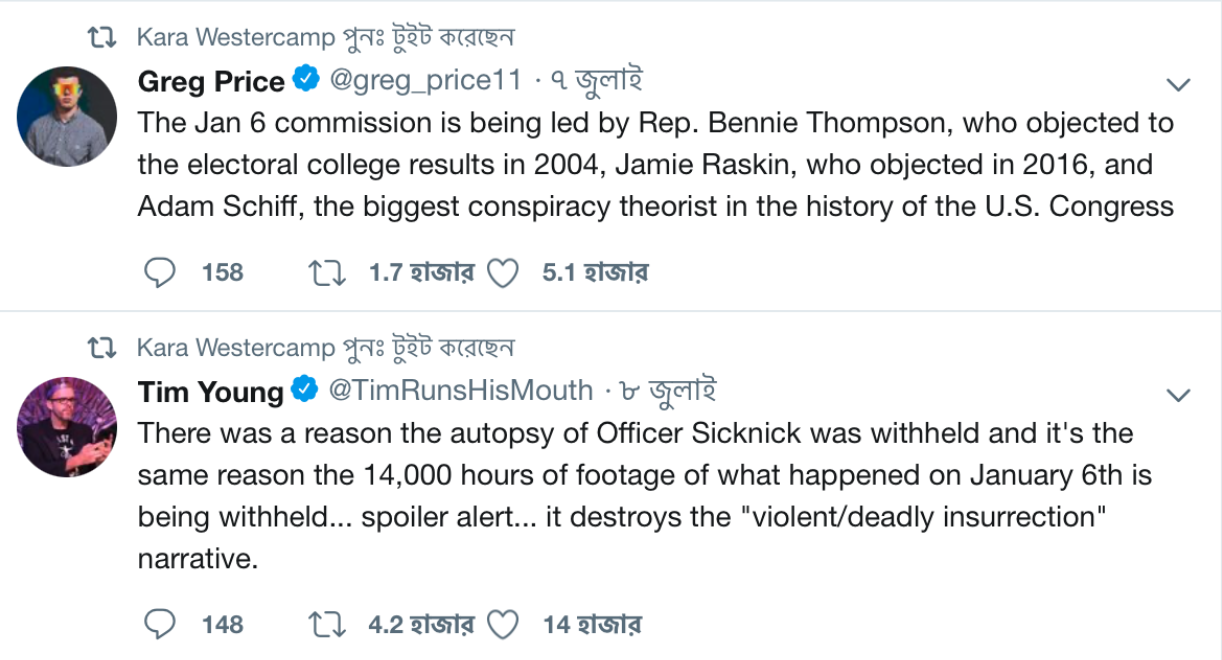Open the ৮ জুলাই tweet timestamp
The width and height of the screenshot is (1222, 660).
[x=667, y=391]
